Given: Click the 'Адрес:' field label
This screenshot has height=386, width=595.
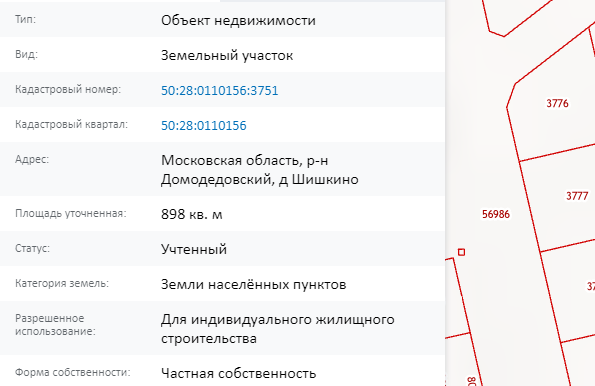Looking at the screenshot, I should tap(32, 159).
